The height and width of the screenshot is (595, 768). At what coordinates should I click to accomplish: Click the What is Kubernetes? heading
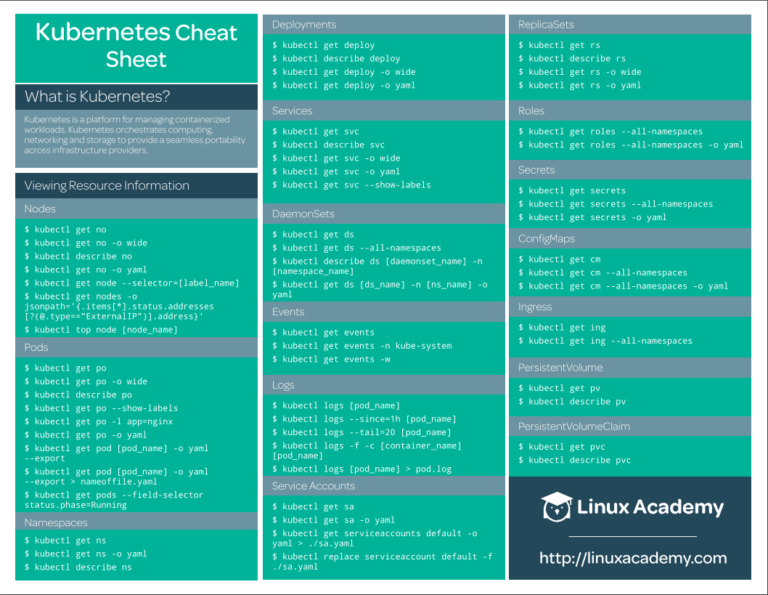pos(97,97)
